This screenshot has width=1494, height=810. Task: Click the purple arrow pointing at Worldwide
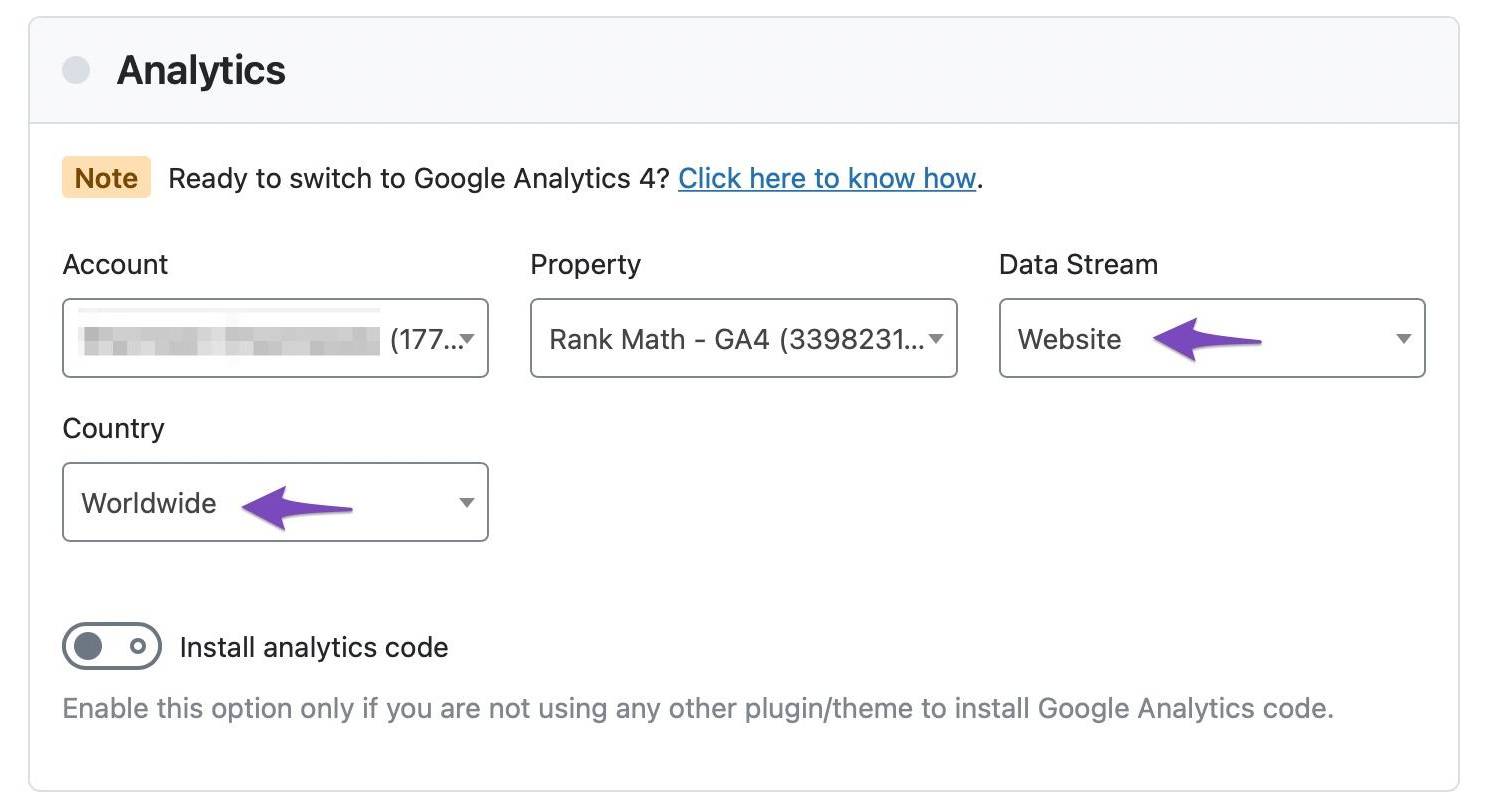(x=296, y=506)
